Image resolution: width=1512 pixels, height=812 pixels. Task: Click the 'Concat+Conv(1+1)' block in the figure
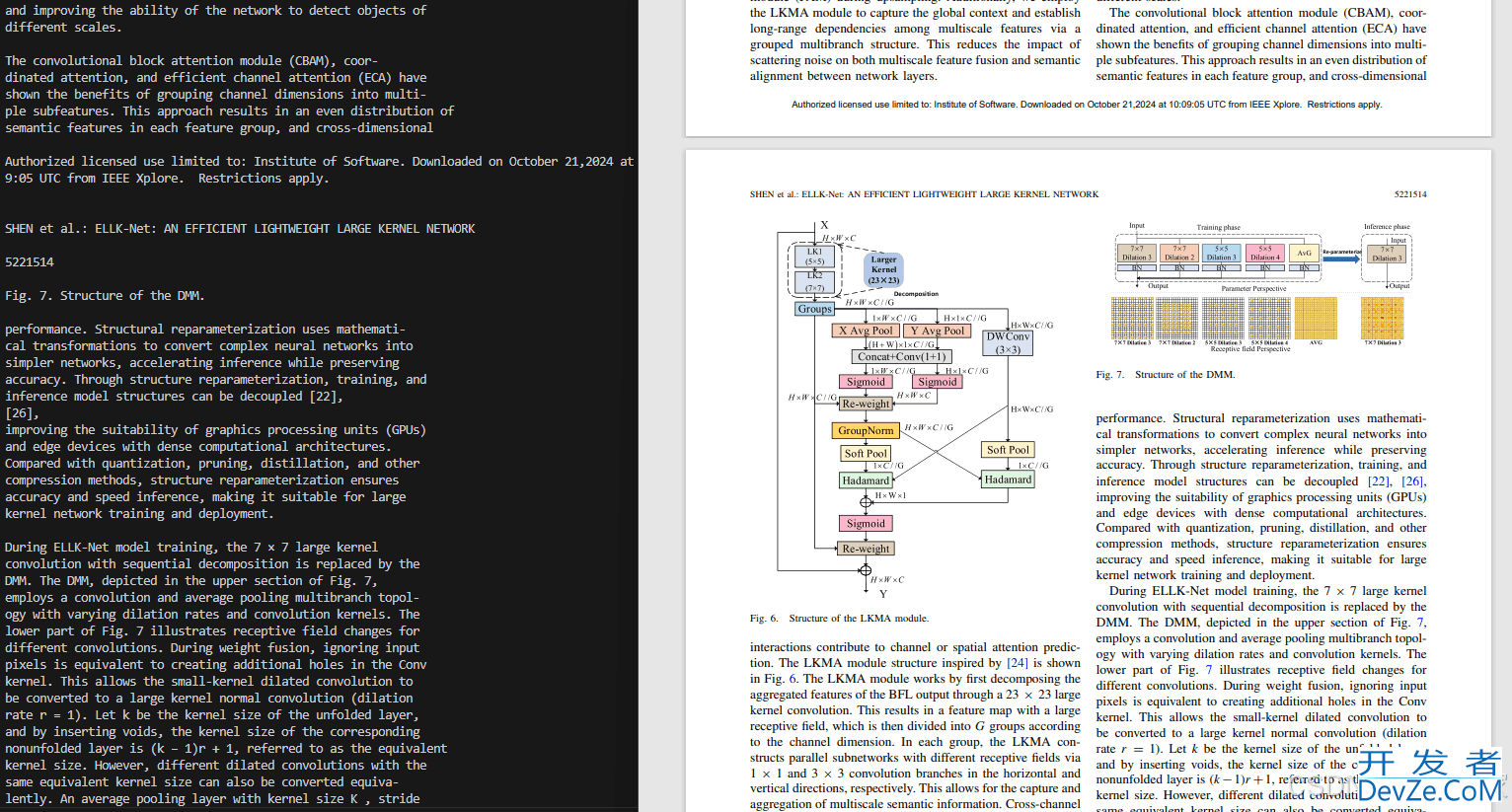click(x=901, y=356)
